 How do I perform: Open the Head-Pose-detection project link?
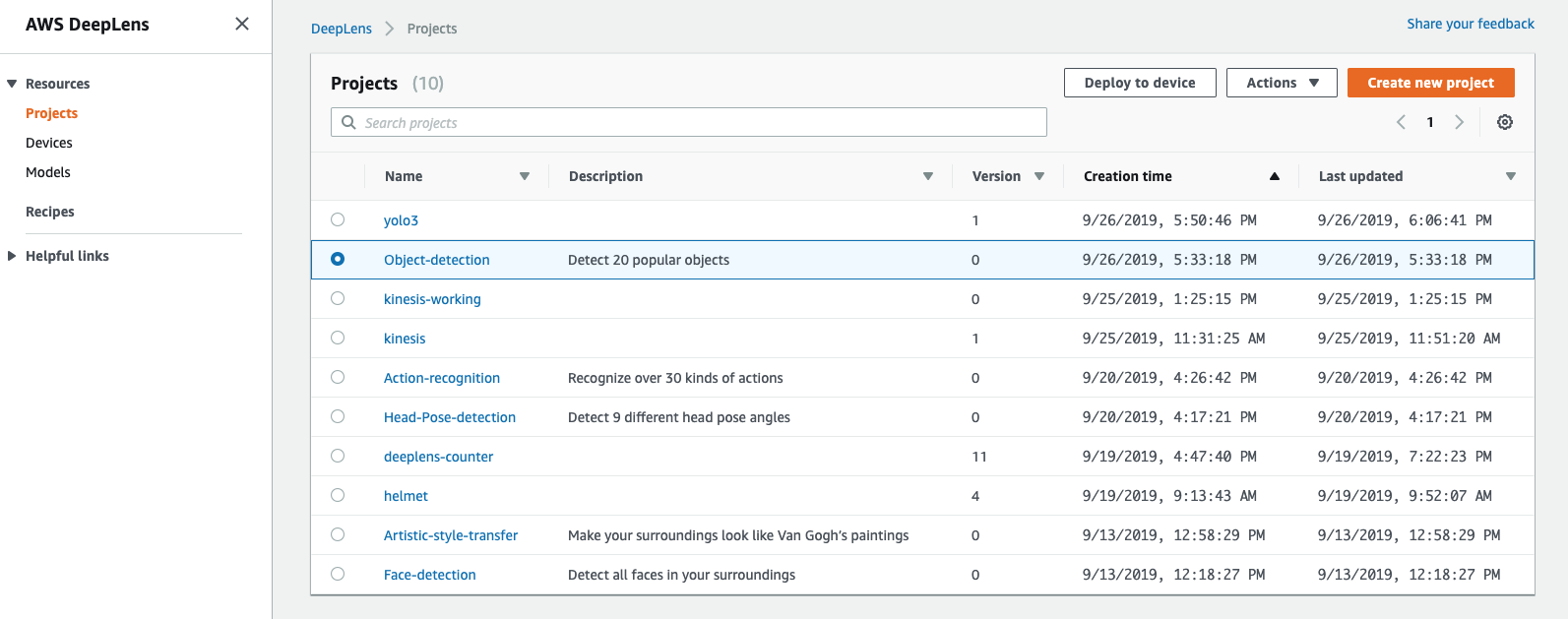pos(450,417)
